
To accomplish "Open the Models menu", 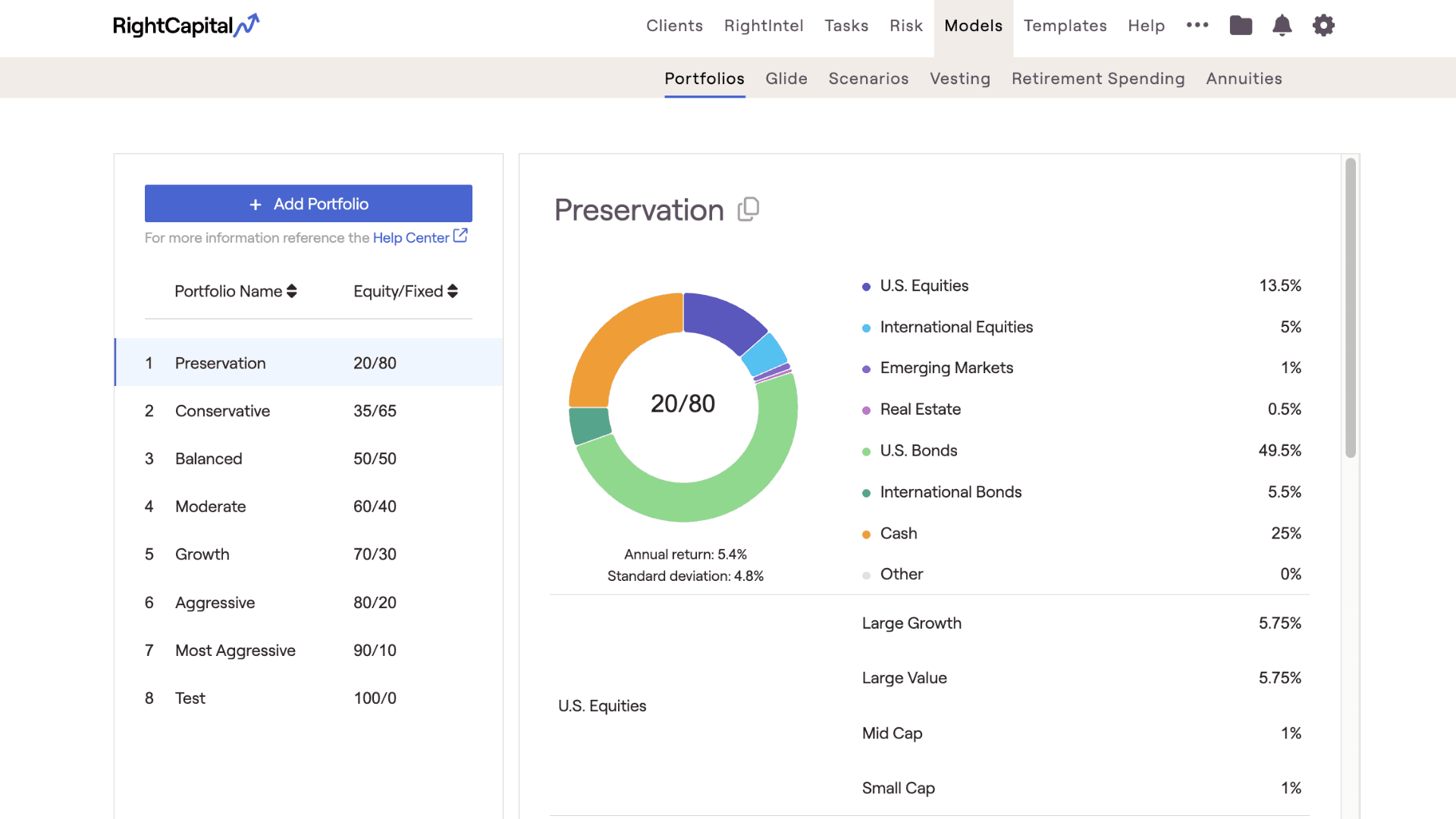I will pos(973,25).
